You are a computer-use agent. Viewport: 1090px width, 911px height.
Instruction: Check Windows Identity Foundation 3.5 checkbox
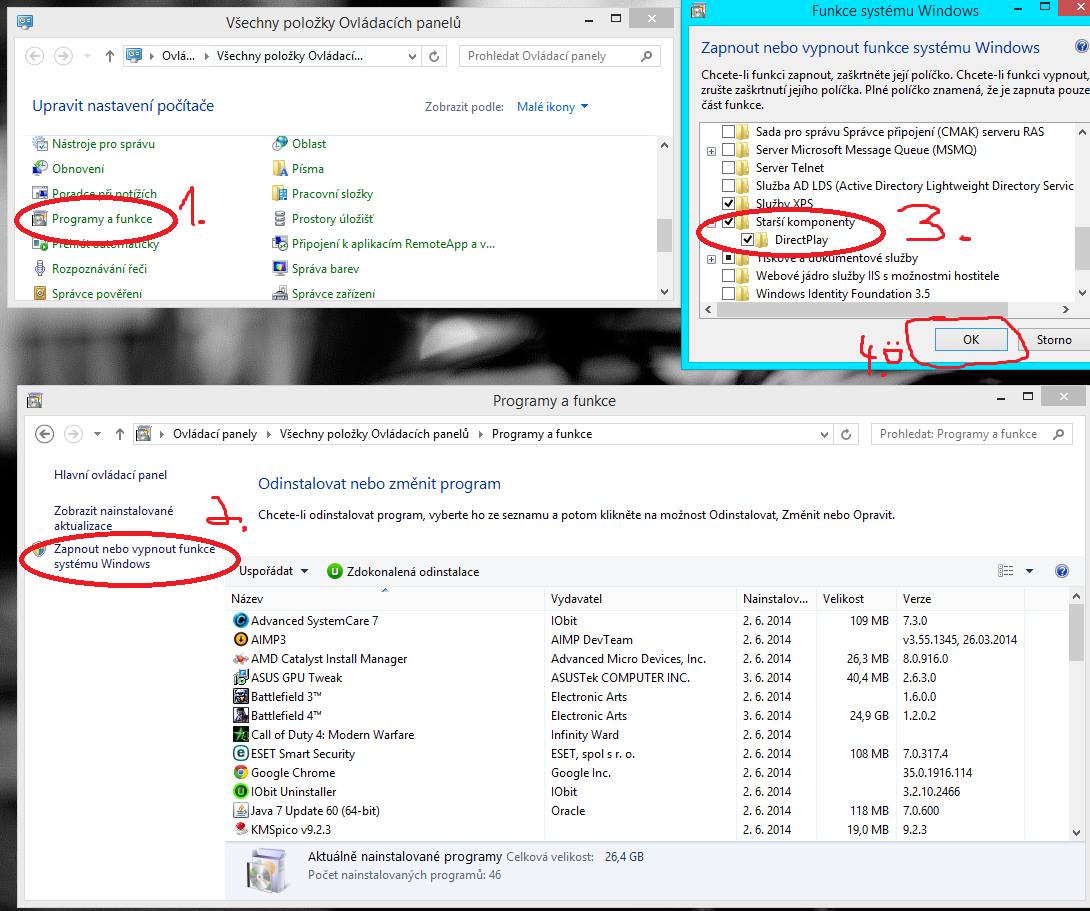coord(728,294)
